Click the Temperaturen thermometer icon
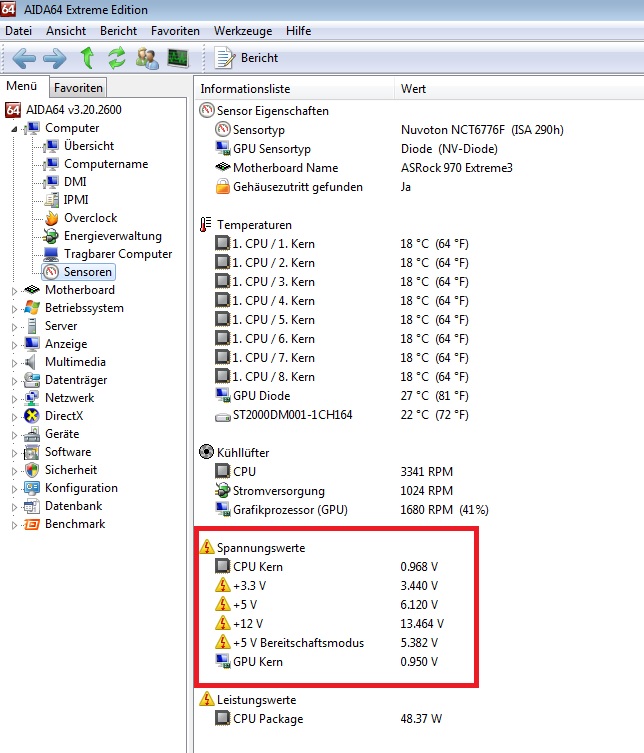644x753 pixels. 206,224
